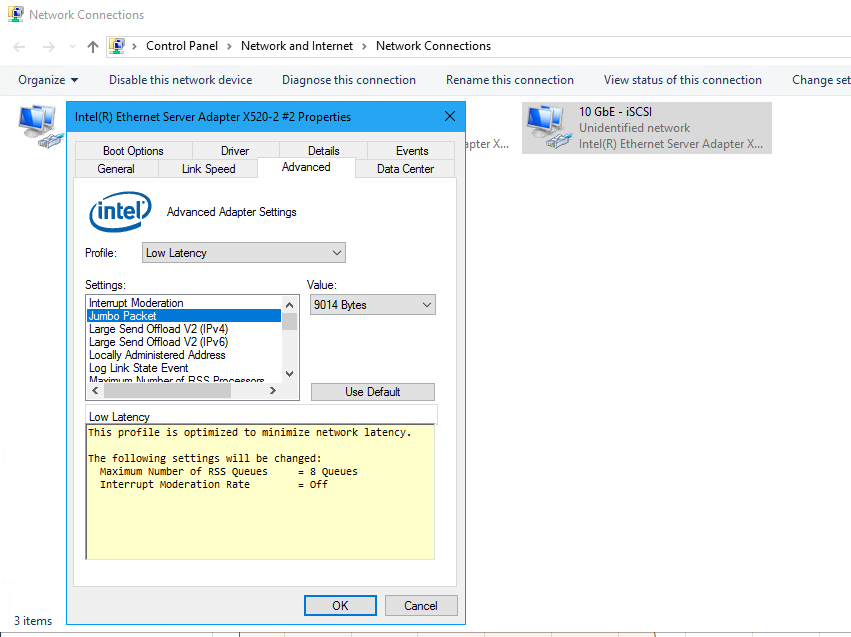
Task: Select the 10 GbE - iSCSI adapter icon
Action: click(x=549, y=128)
